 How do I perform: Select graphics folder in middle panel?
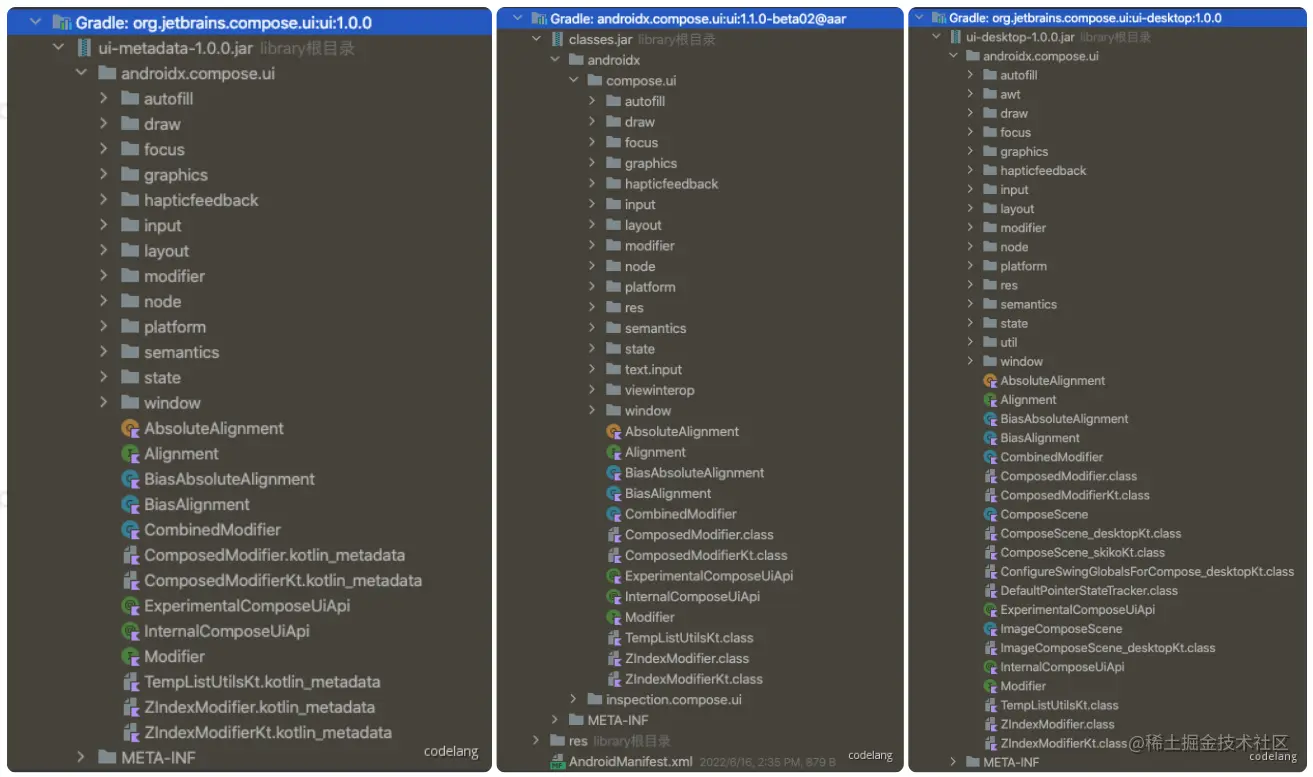pyautogui.click(x=651, y=164)
